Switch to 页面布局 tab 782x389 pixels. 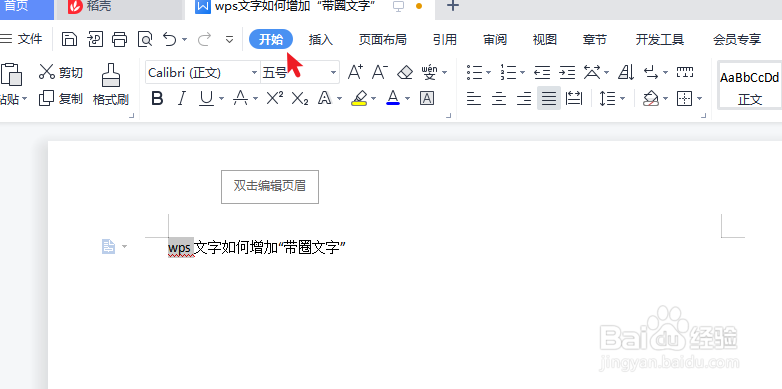(383, 39)
